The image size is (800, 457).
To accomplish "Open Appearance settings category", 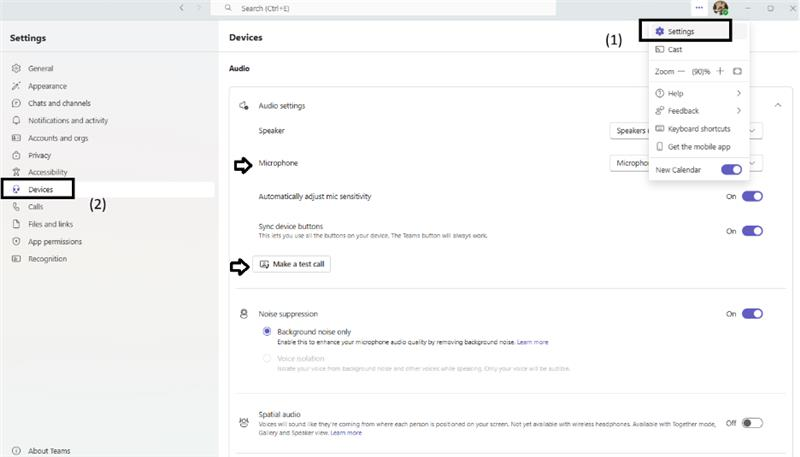I will (x=47, y=86).
